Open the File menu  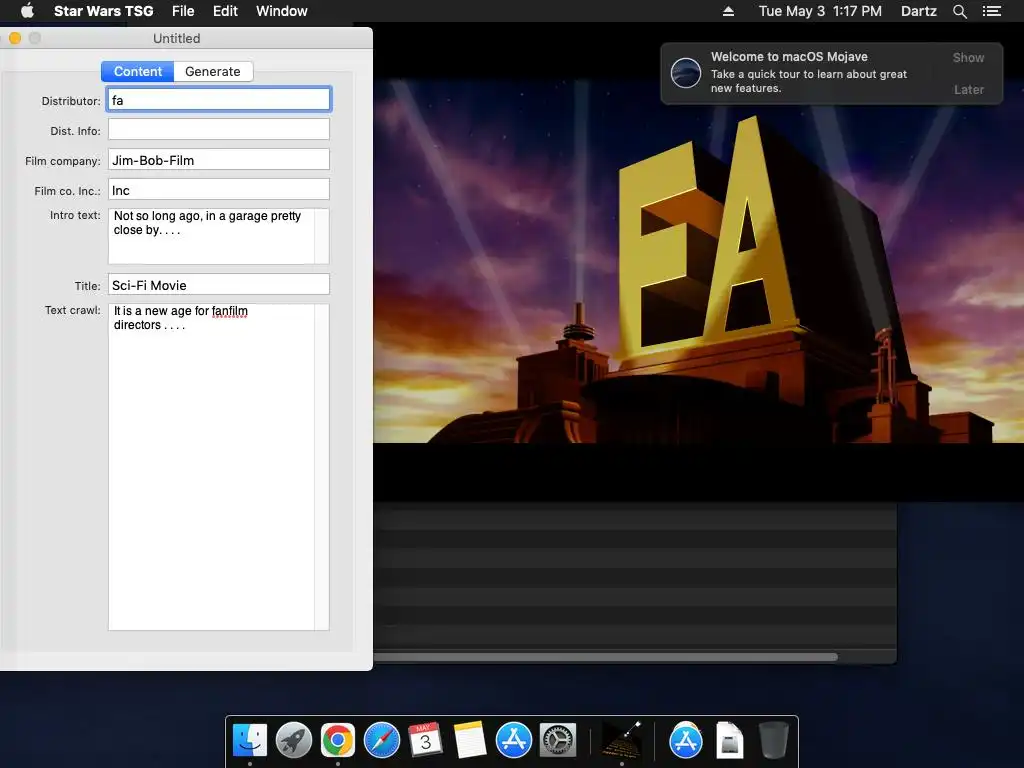coord(183,11)
